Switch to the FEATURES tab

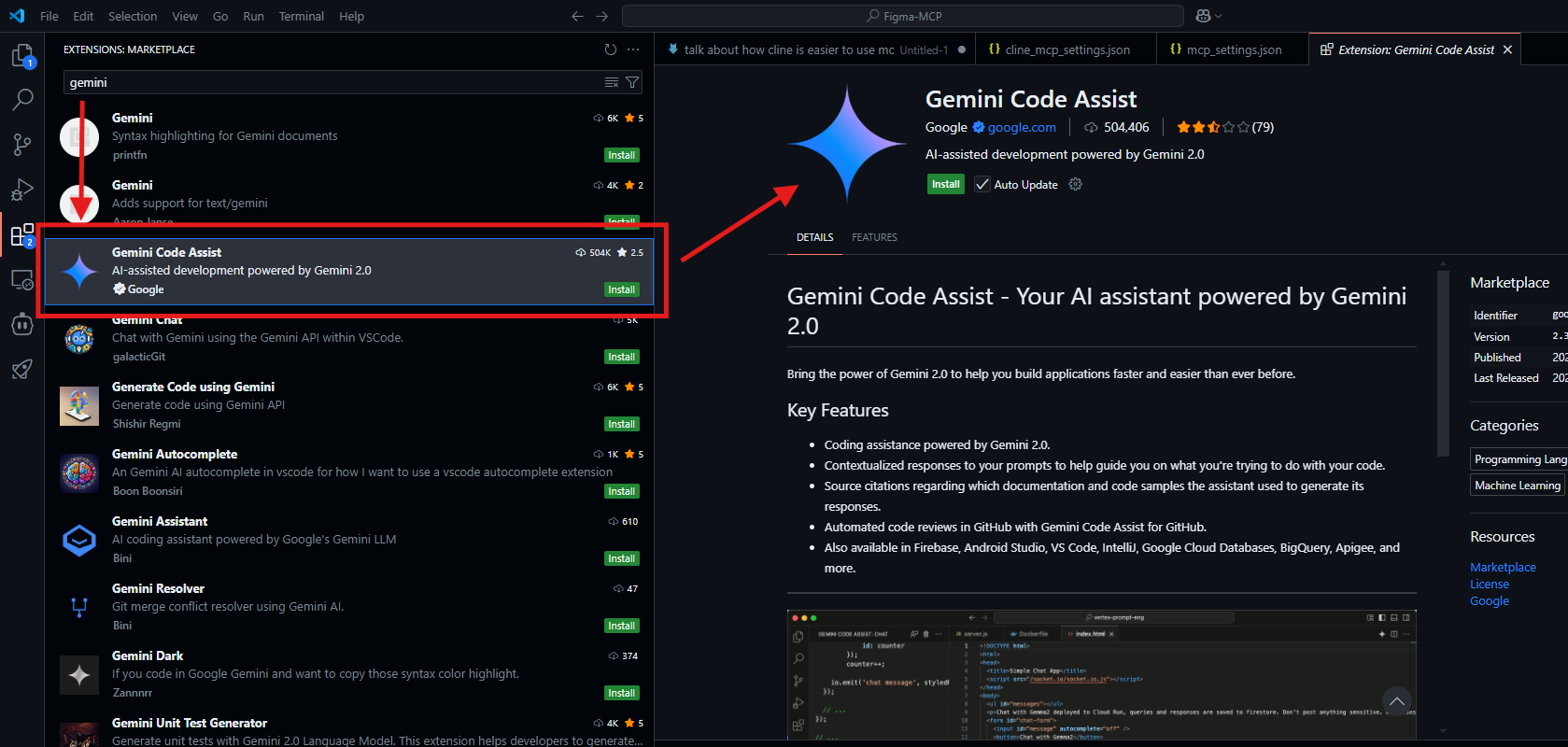pyautogui.click(x=874, y=237)
